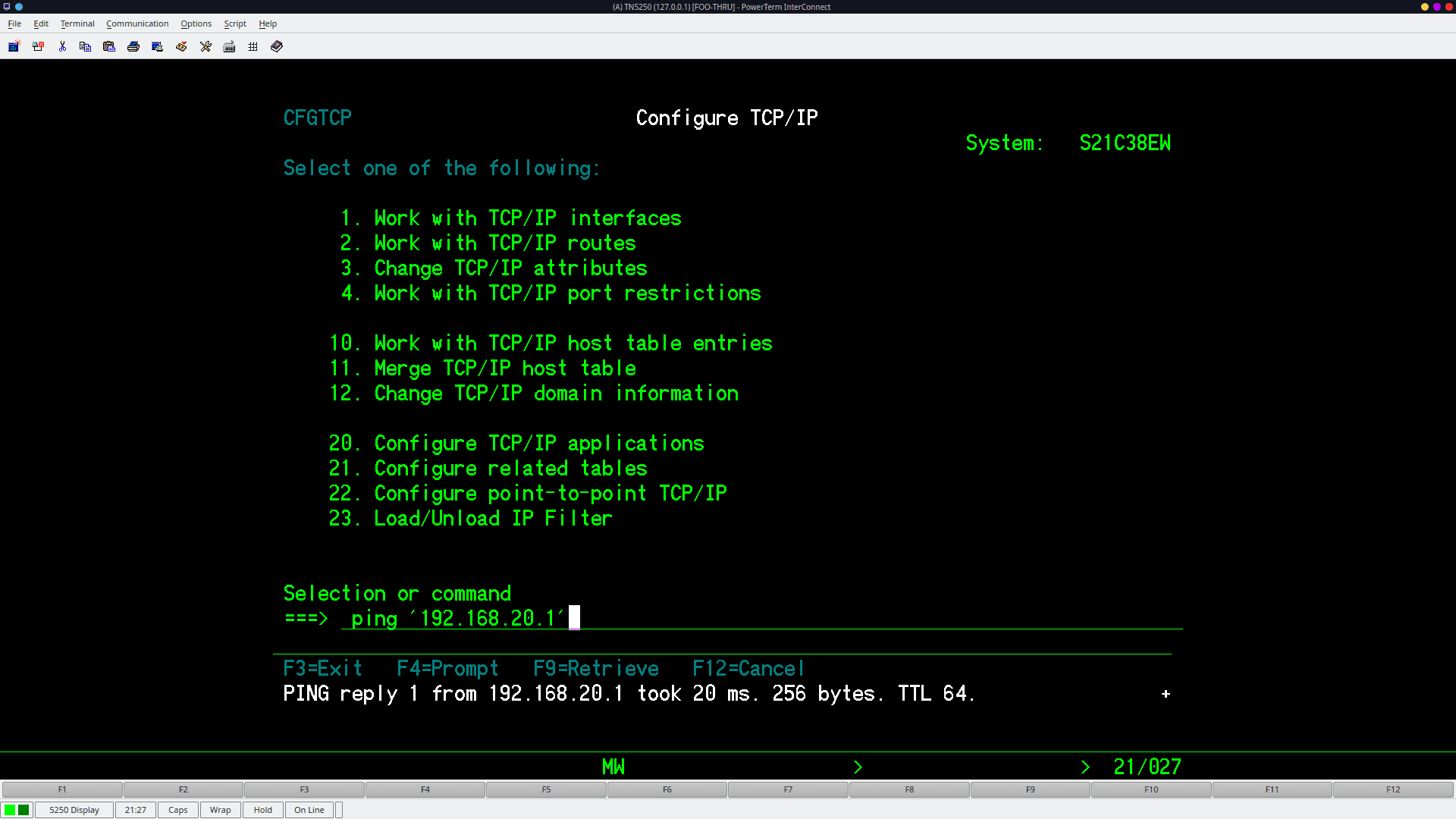Image resolution: width=1456 pixels, height=819 pixels.
Task: Click the help book icon
Action: click(x=276, y=46)
